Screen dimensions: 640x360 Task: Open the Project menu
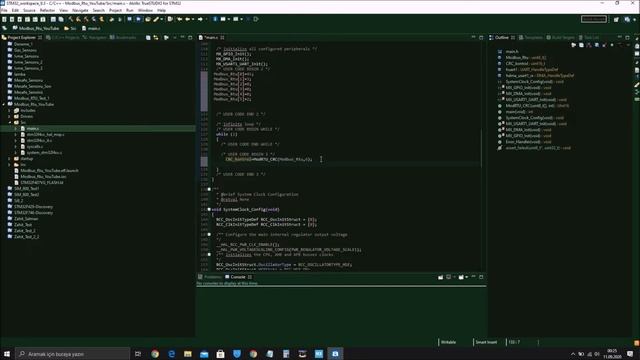[115, 10]
